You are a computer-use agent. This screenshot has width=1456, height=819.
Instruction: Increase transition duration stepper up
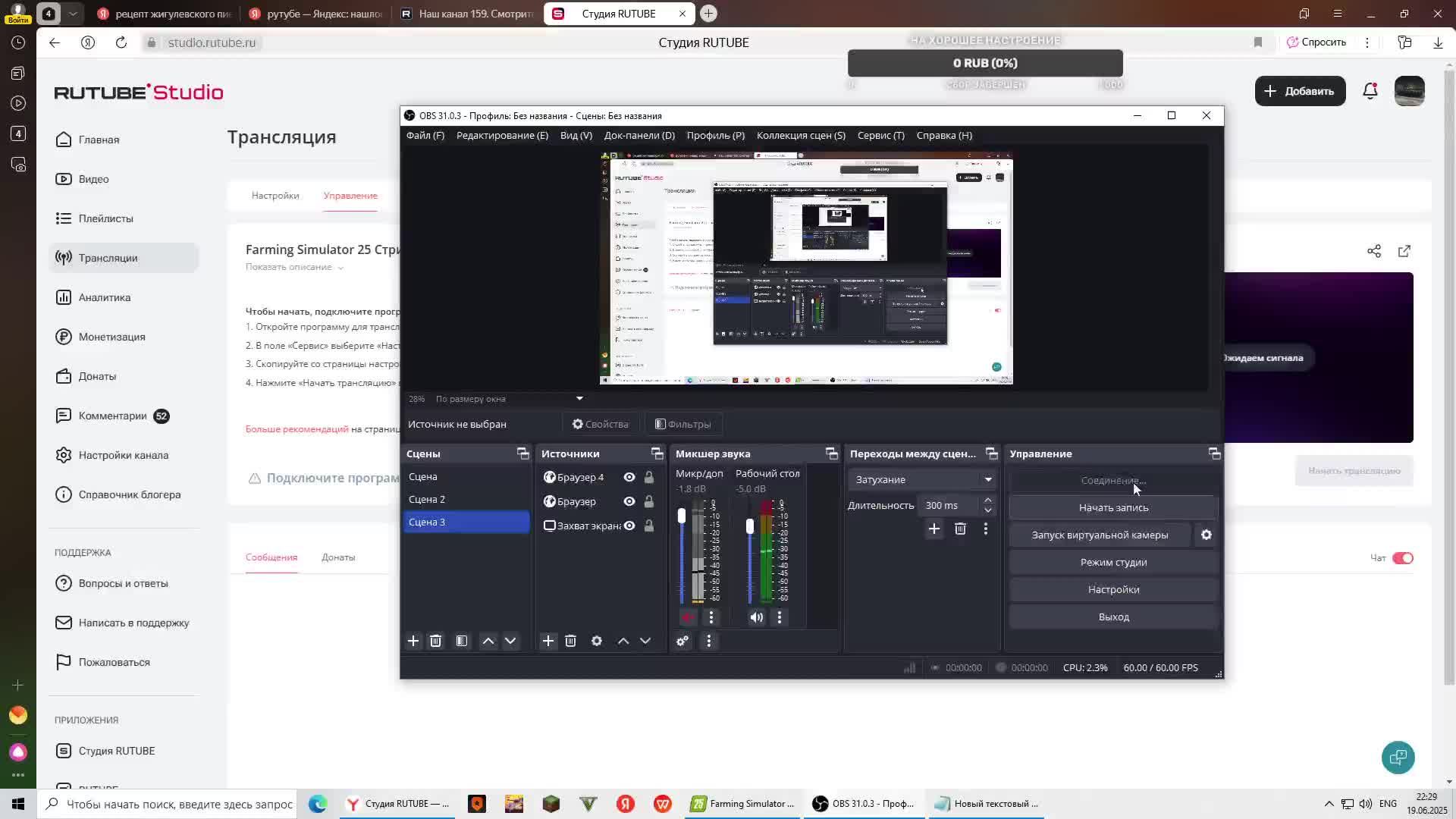point(987,500)
